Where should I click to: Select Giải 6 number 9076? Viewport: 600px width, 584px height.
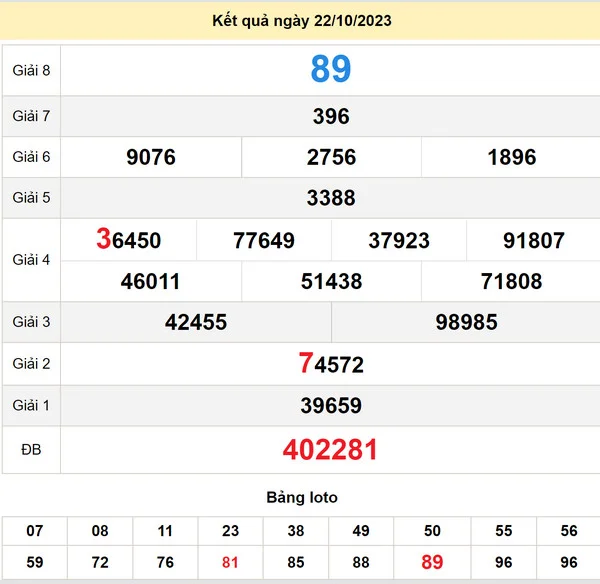[x=151, y=157]
